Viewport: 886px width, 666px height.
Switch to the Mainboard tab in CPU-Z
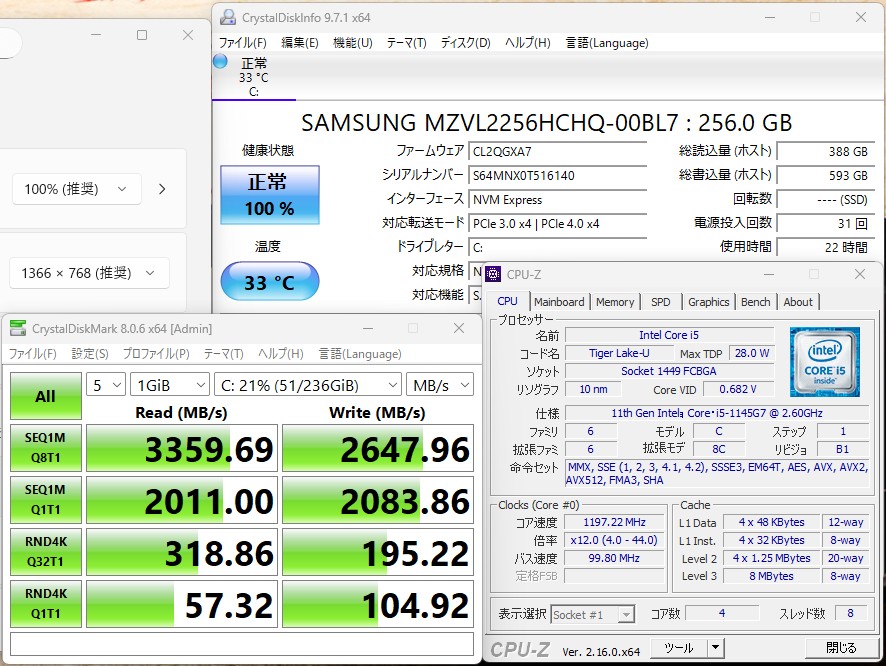pos(559,302)
